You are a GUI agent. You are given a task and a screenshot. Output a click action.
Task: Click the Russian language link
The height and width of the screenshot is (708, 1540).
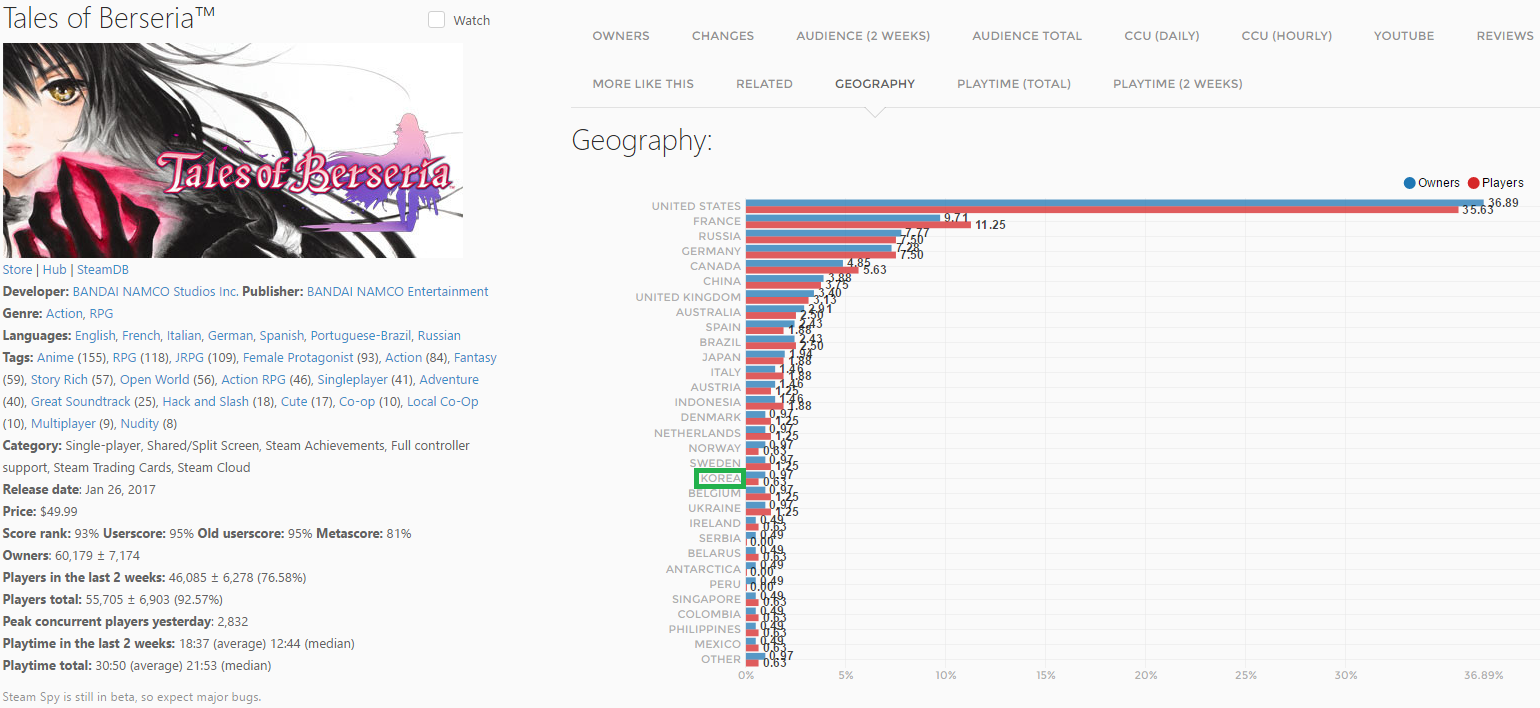click(440, 336)
